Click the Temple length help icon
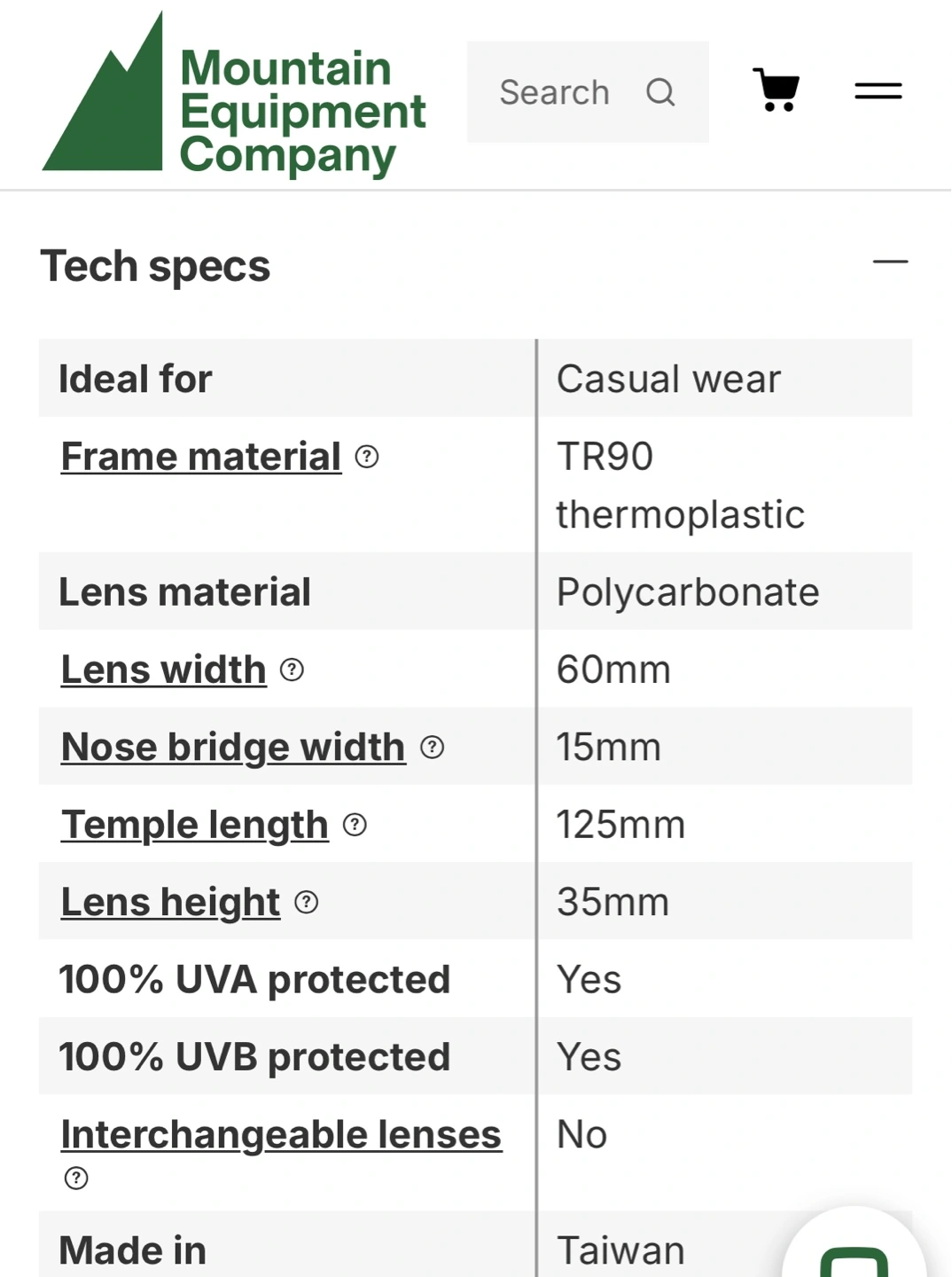 click(x=355, y=826)
